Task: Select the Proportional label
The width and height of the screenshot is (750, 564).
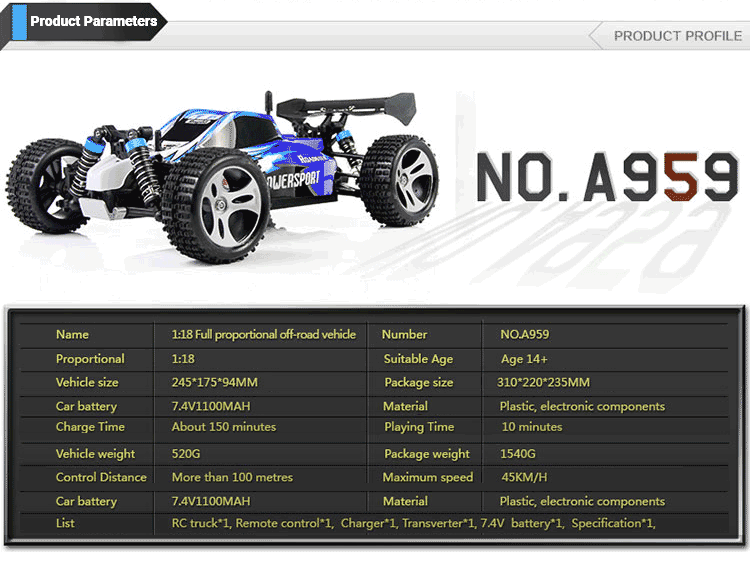Action: 90,359
